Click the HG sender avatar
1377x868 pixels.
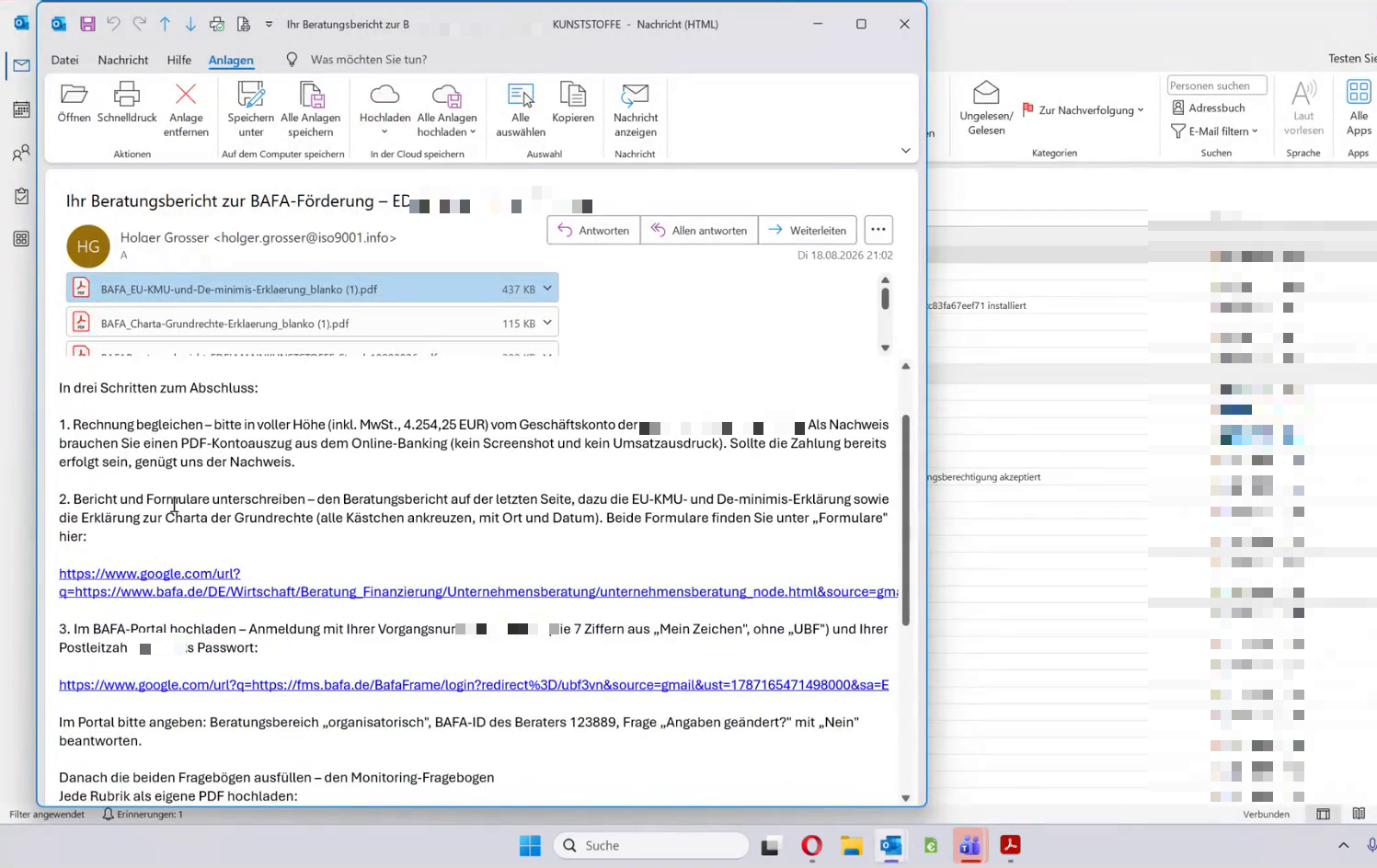88,246
